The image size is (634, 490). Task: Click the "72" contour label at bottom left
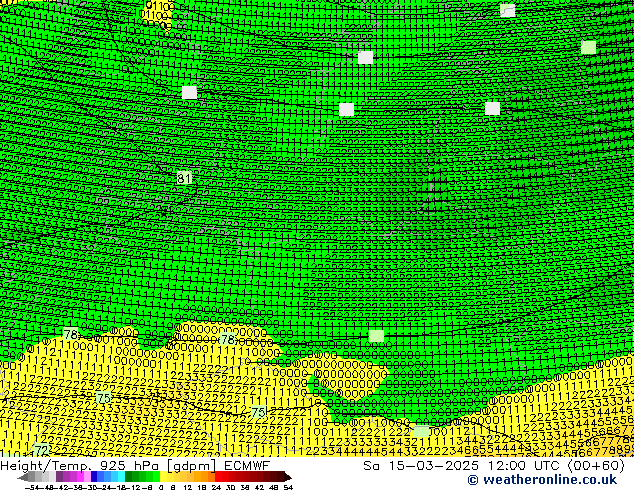pos(42,450)
